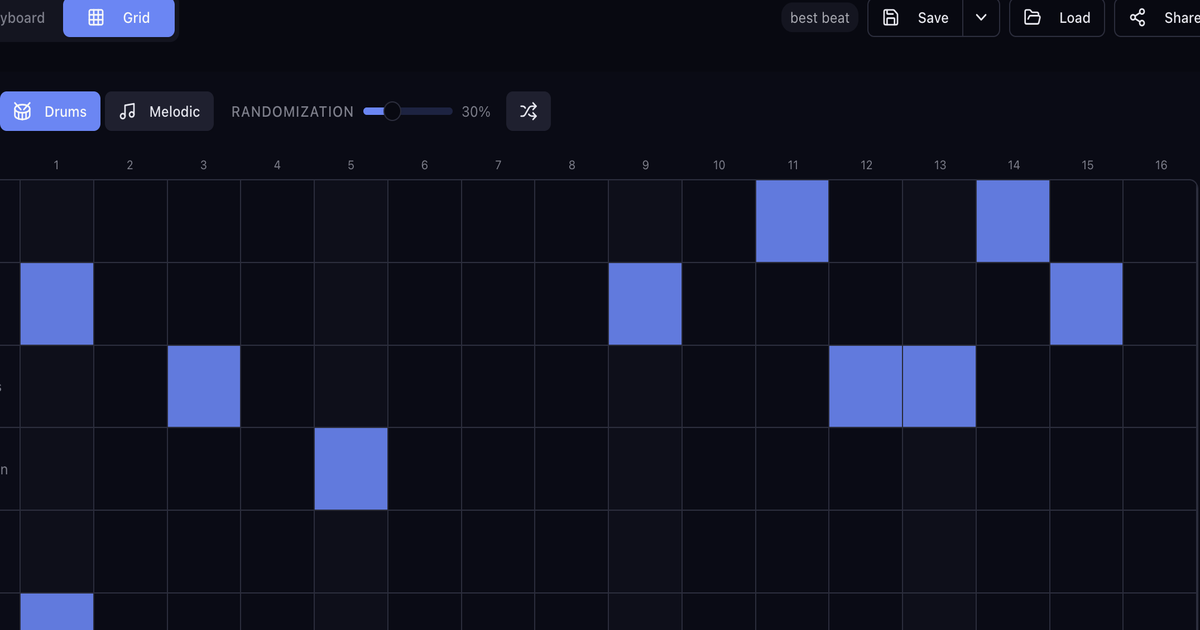Click the 'best beat' project name field
The image size is (1200, 630).
pyautogui.click(x=819, y=18)
